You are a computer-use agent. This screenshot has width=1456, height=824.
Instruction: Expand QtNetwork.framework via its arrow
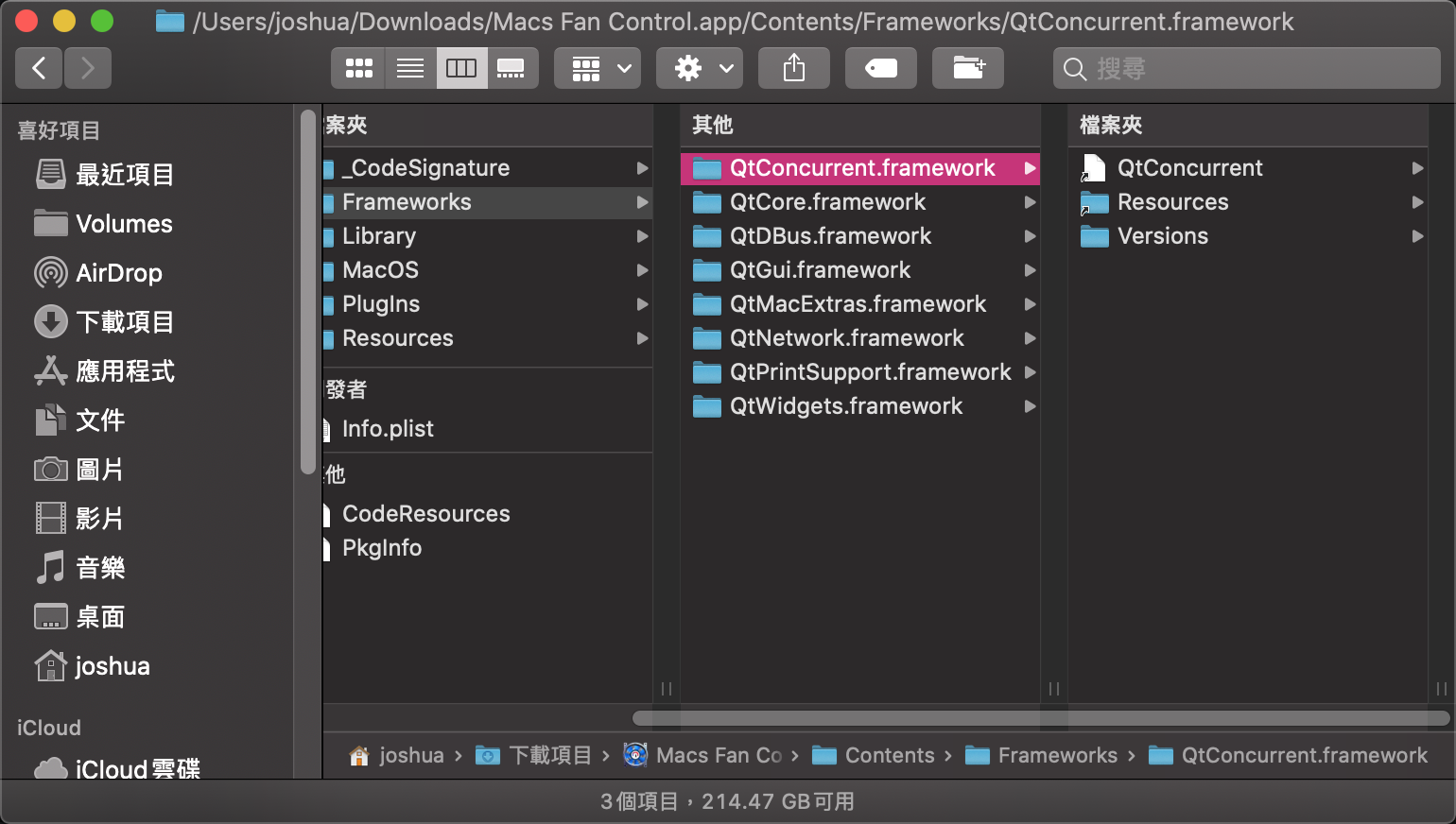pyautogui.click(x=1030, y=338)
